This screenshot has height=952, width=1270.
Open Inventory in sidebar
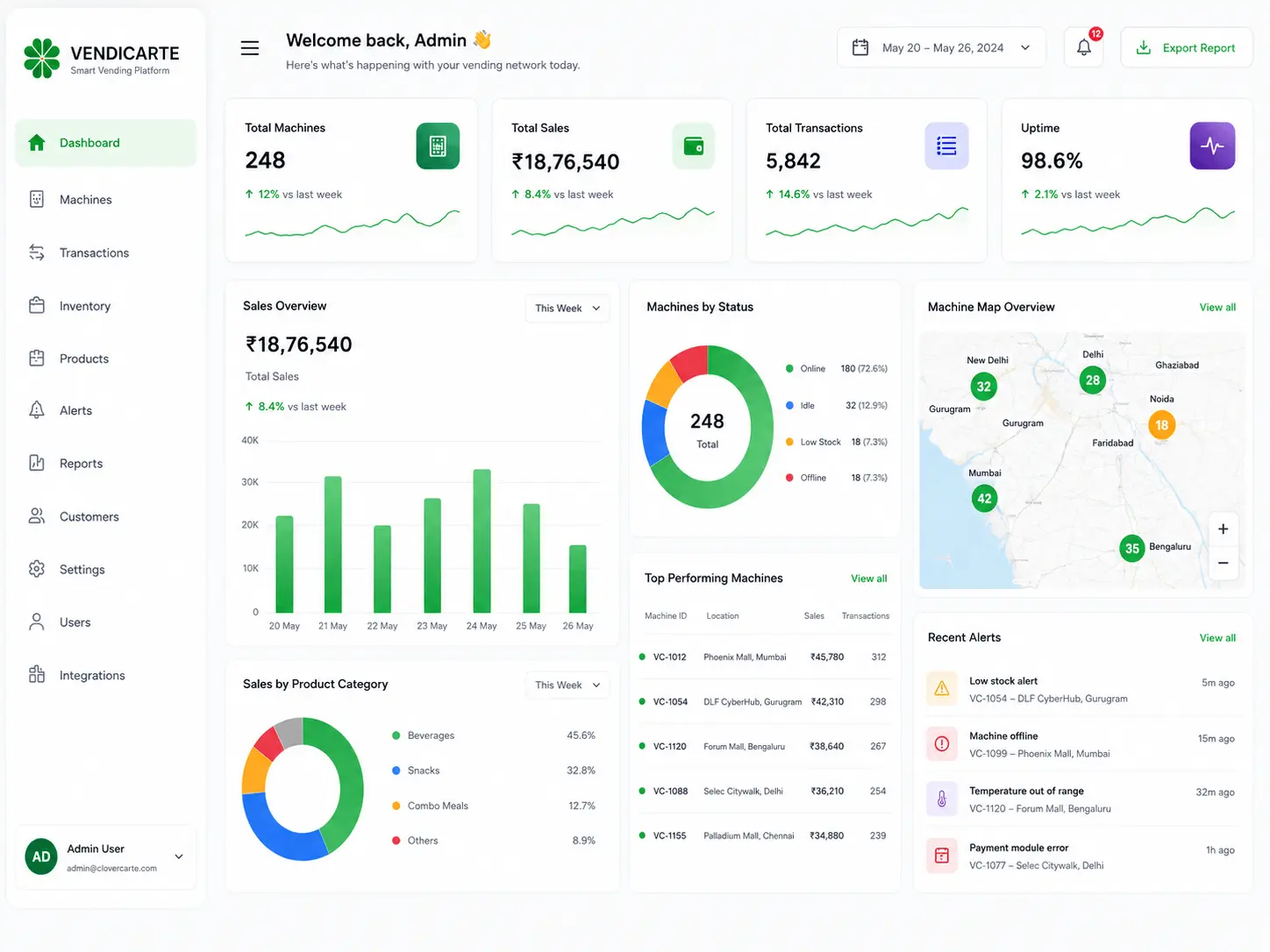(106, 306)
